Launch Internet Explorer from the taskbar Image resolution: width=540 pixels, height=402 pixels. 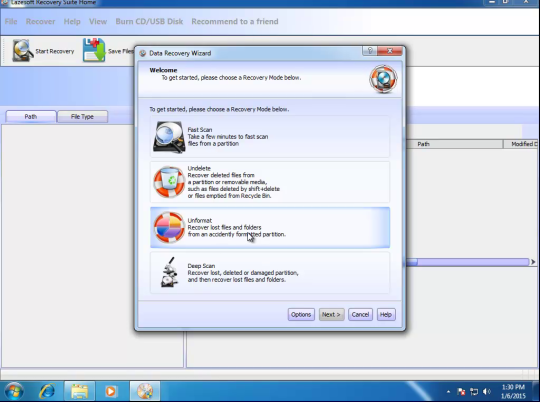[x=47, y=391]
